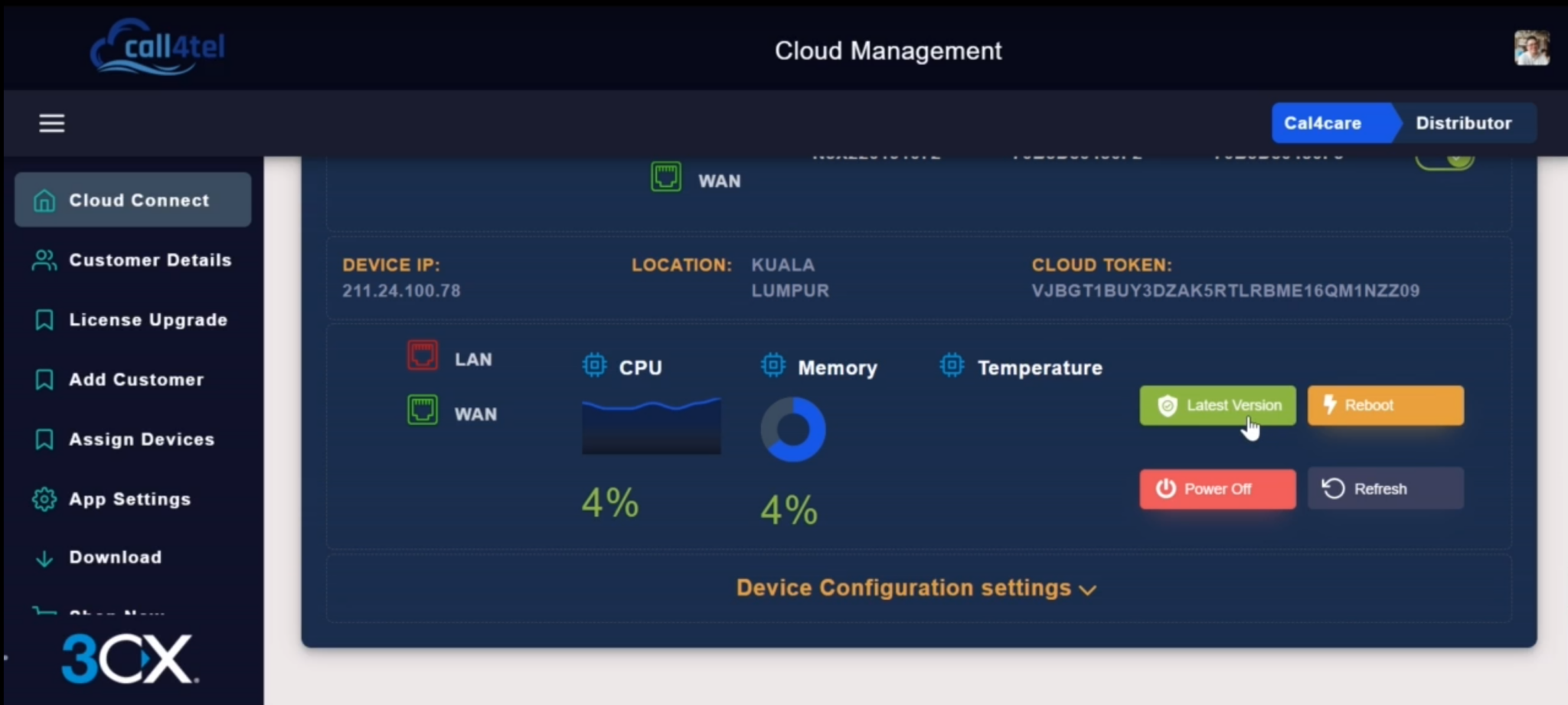Click the License Upgrade bookmark icon
The image size is (1568, 705).
pos(44,320)
